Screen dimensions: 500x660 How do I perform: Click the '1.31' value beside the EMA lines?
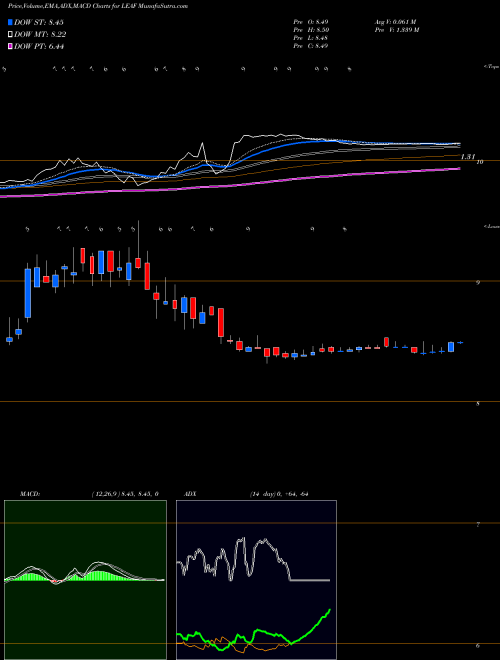[x=468, y=157]
